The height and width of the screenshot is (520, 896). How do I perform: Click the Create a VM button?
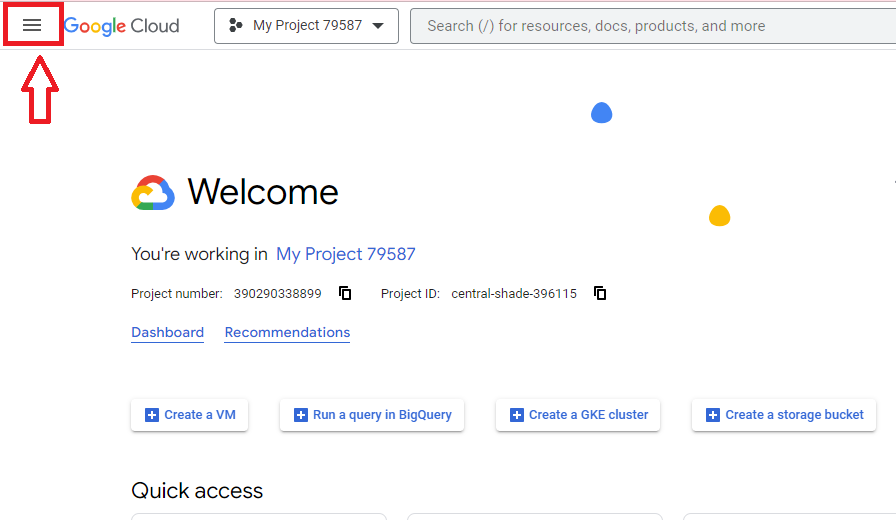(x=189, y=415)
